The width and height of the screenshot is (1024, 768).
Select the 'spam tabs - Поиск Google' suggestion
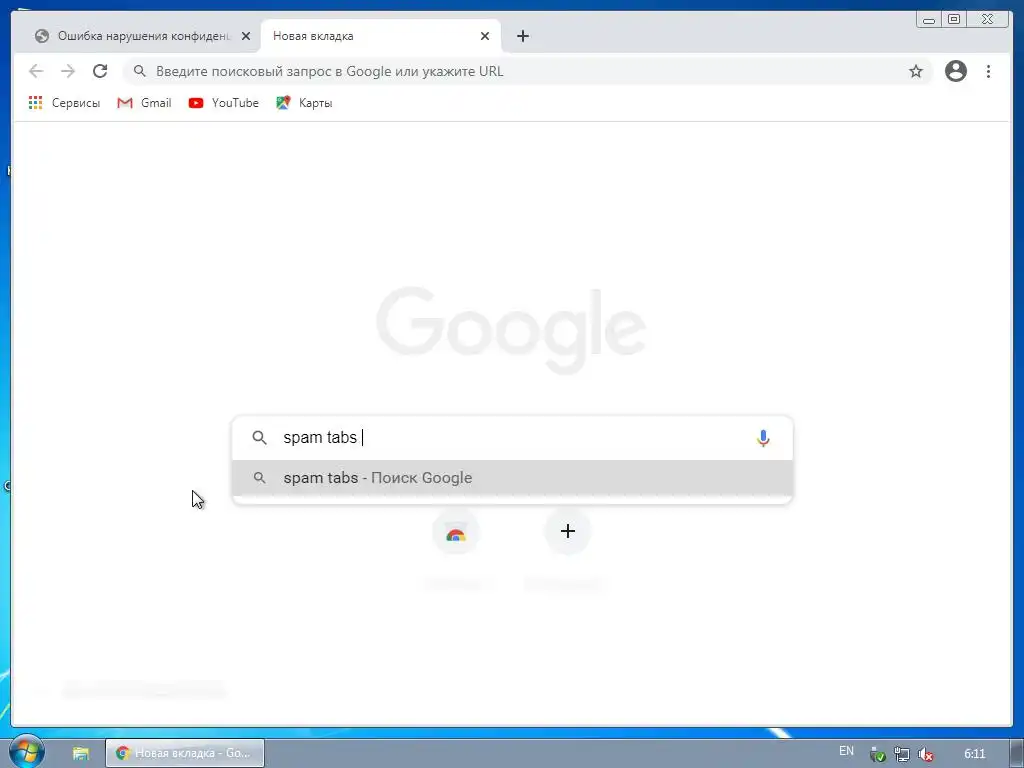512,478
